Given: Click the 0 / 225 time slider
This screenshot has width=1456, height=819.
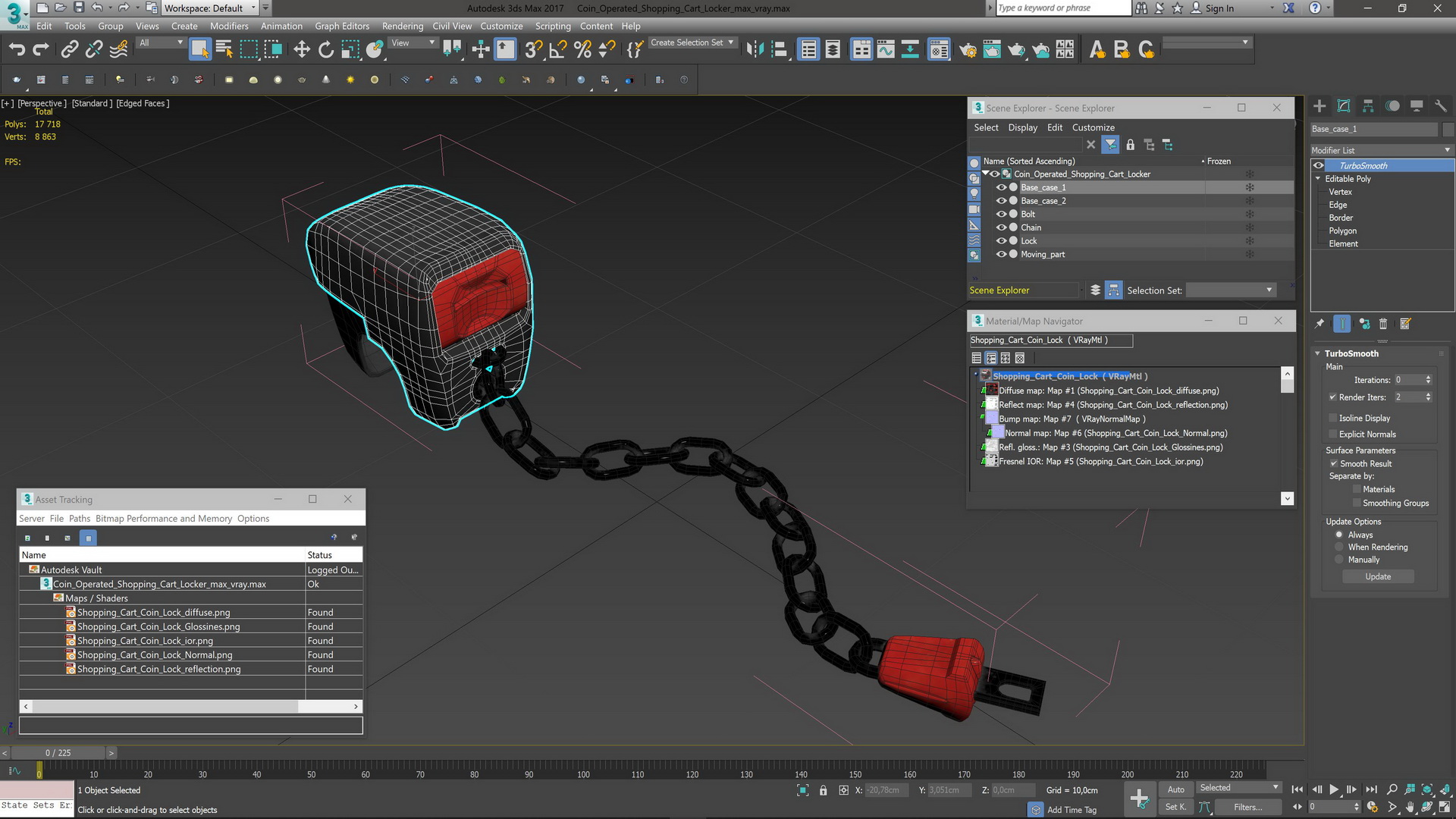Looking at the screenshot, I should coord(58,753).
